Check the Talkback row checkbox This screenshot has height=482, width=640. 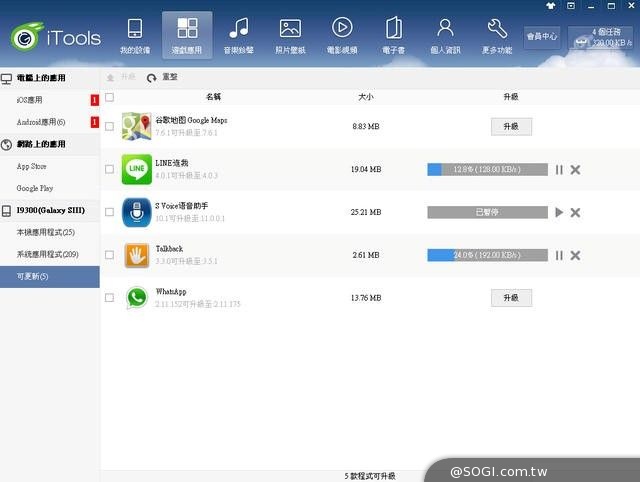tap(109, 255)
